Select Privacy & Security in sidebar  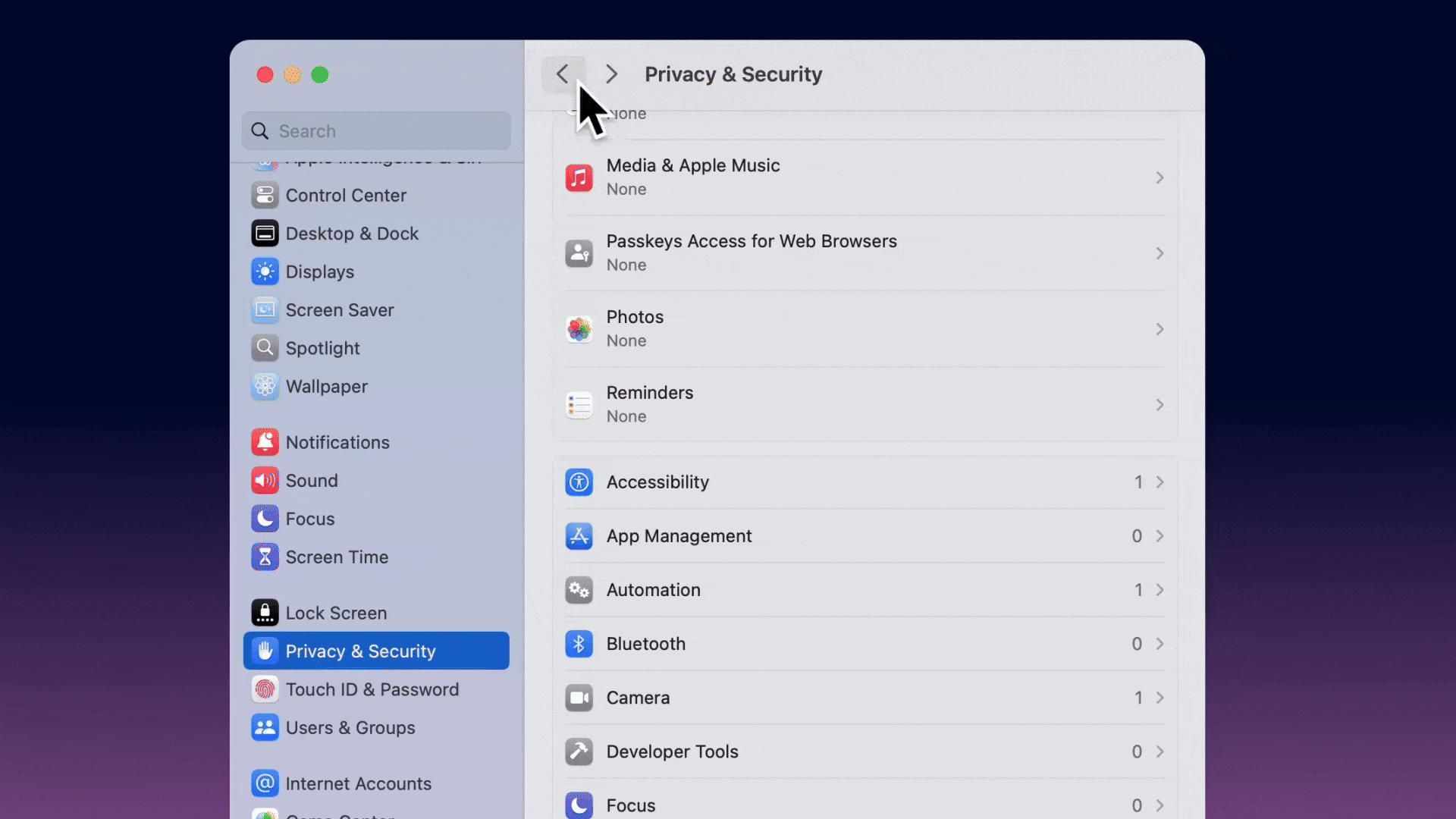[376, 651]
